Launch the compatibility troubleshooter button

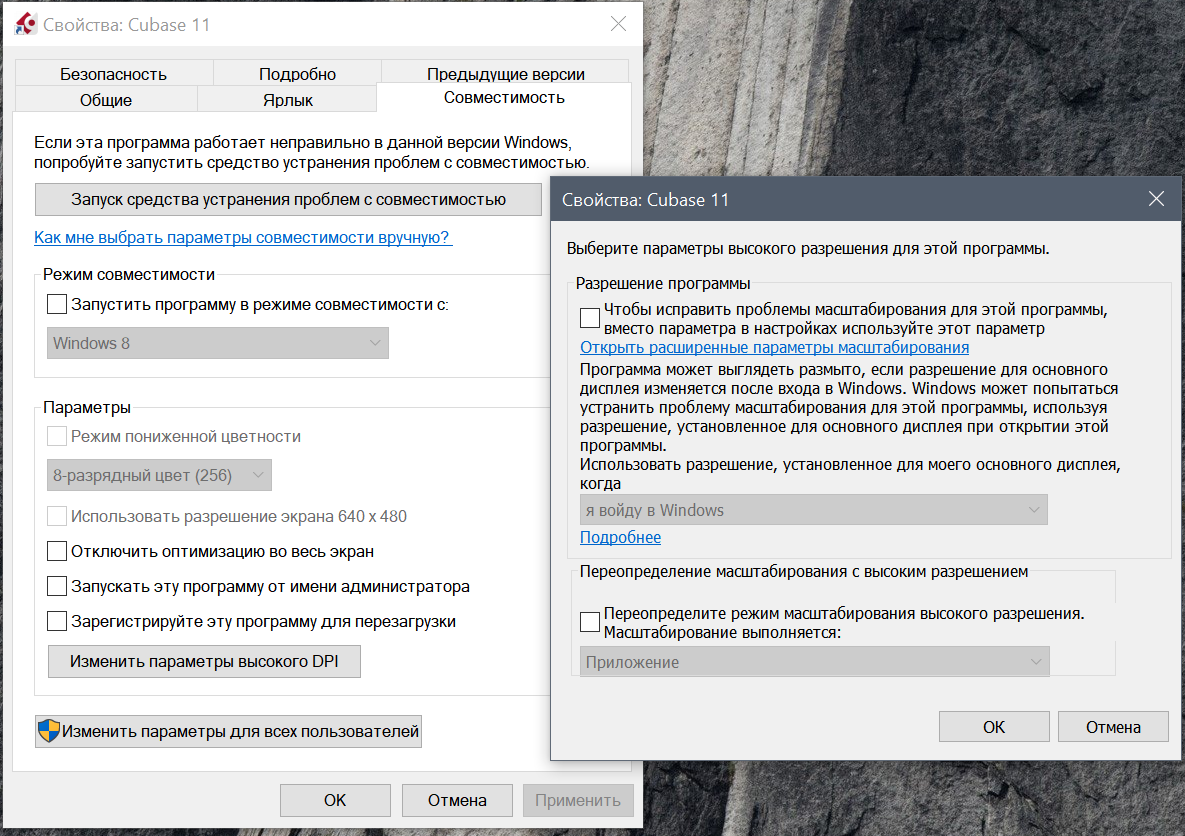[x=288, y=200]
